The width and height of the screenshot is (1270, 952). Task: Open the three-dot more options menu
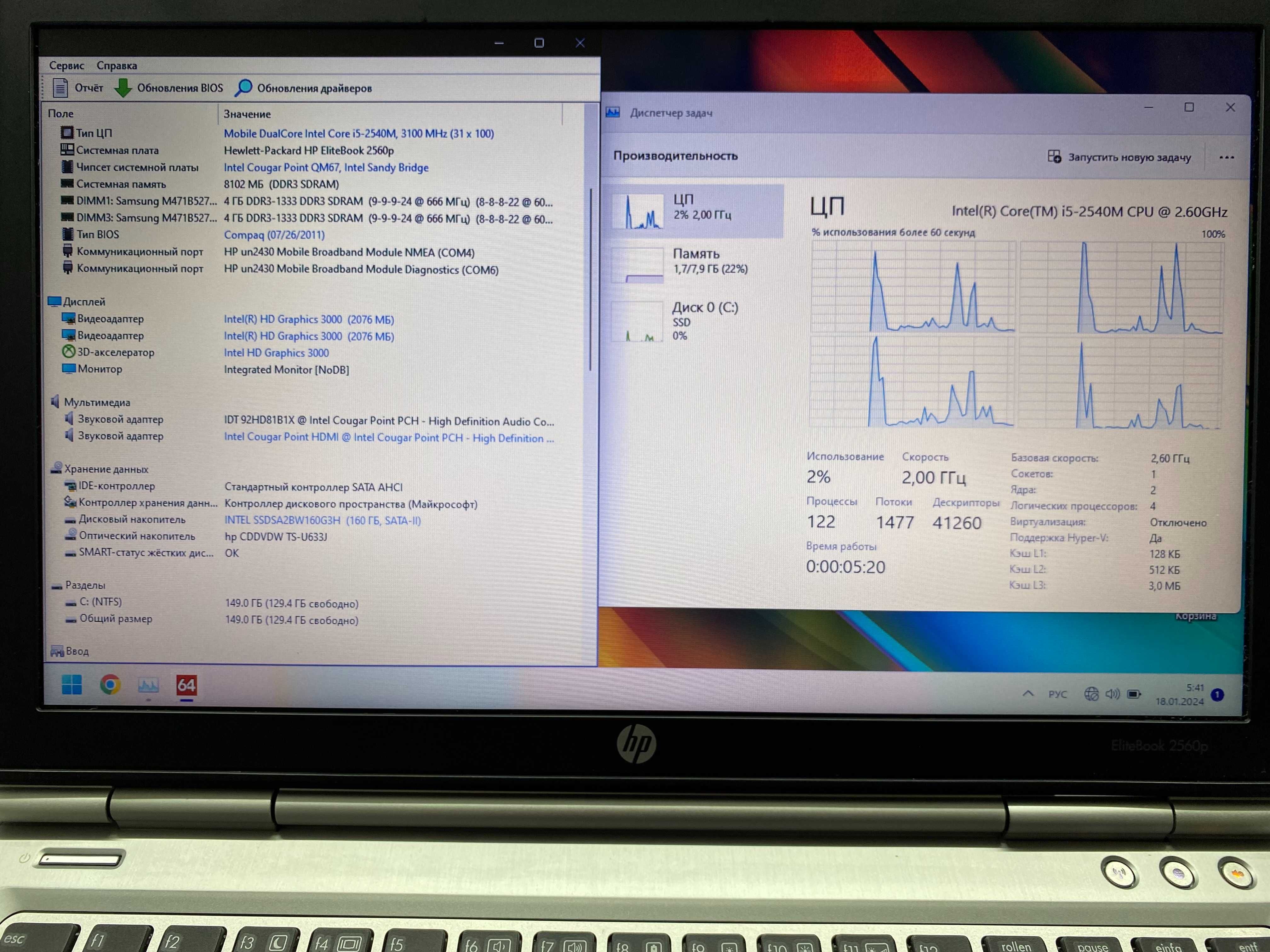click(x=1226, y=157)
